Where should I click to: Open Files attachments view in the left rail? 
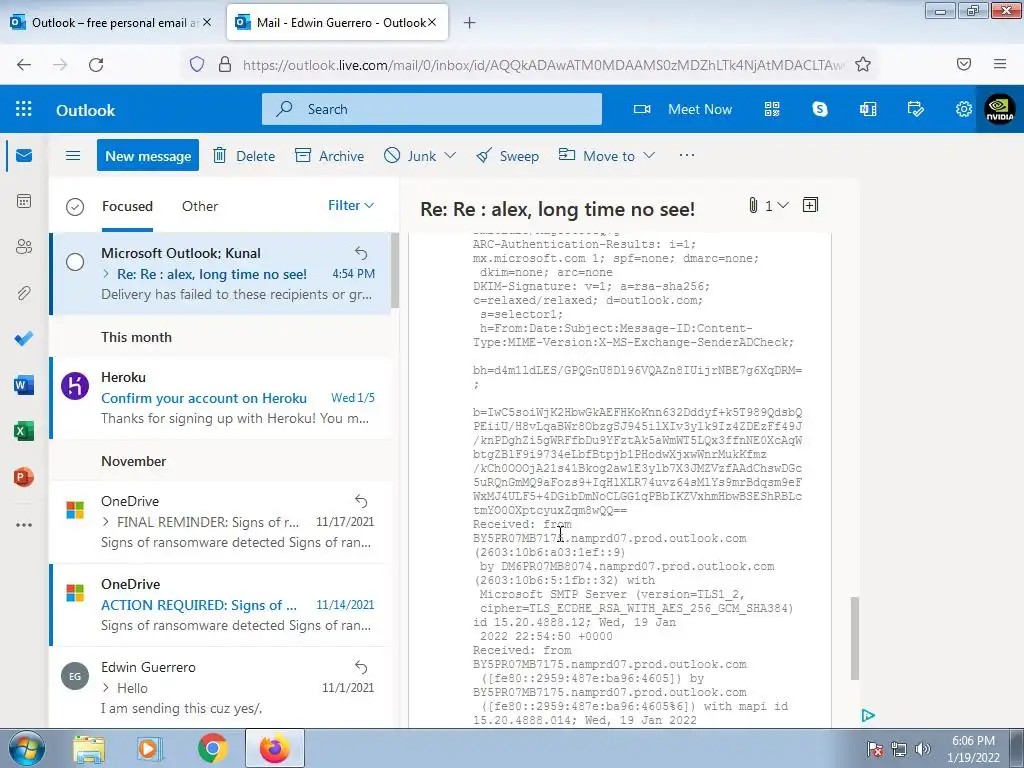click(24, 293)
